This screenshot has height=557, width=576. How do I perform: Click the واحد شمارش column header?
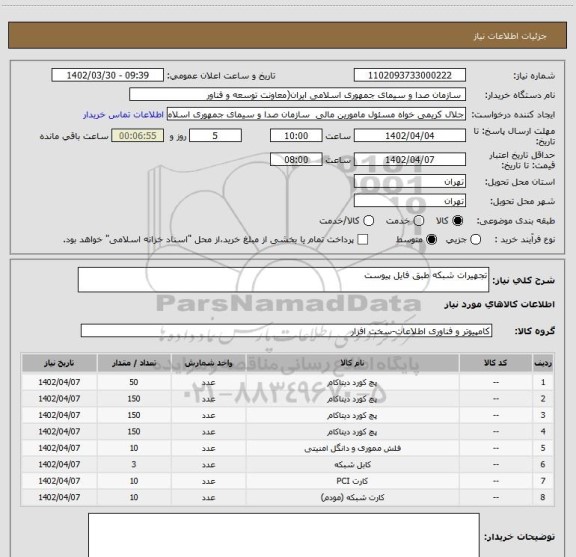click(208, 363)
